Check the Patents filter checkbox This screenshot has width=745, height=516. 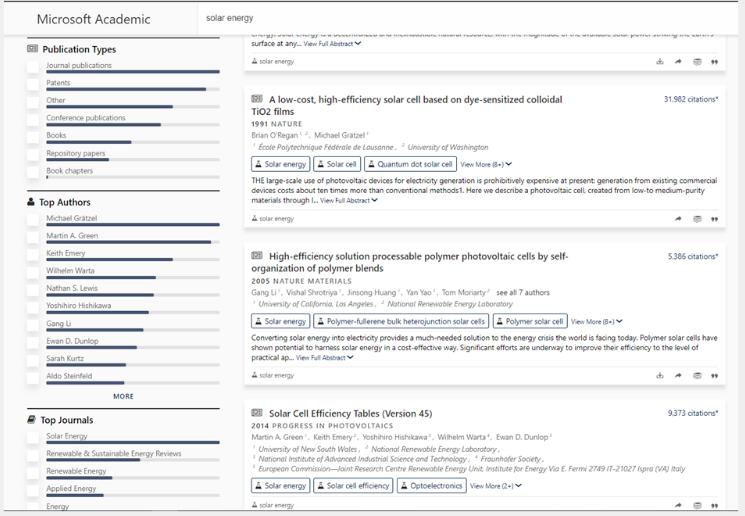click(x=33, y=85)
